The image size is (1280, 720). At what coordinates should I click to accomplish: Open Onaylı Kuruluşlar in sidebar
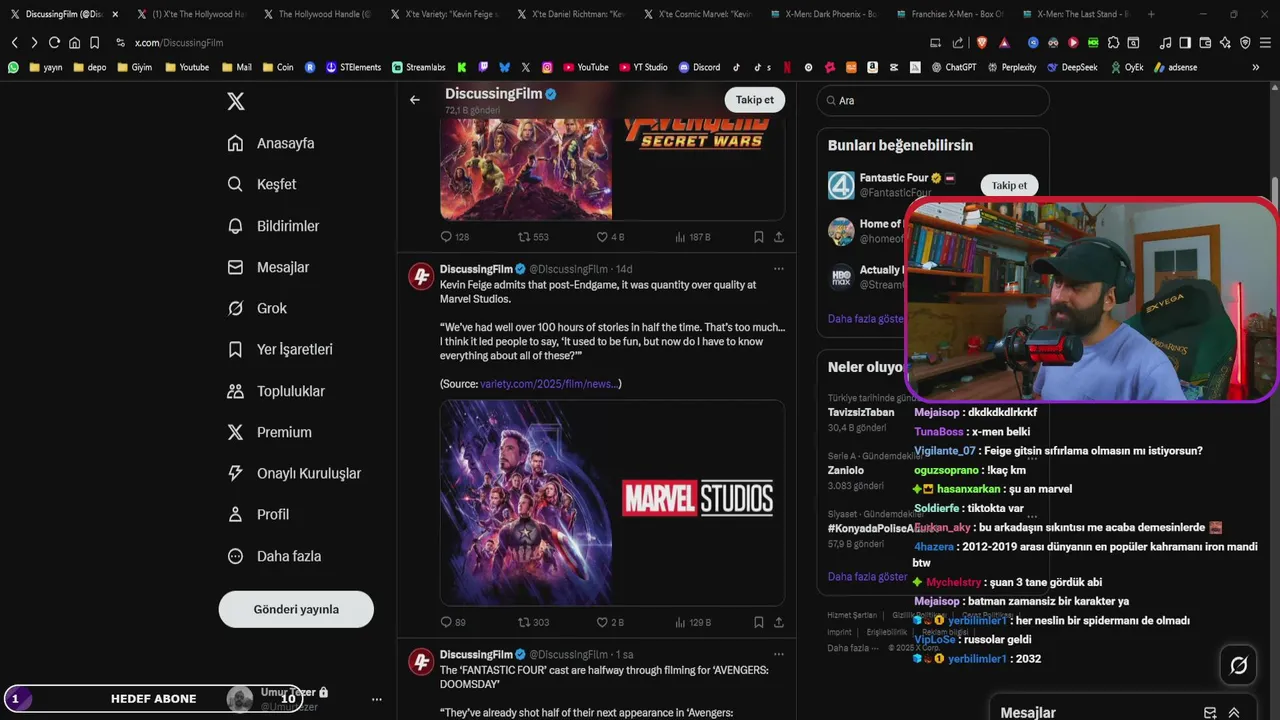[294, 473]
